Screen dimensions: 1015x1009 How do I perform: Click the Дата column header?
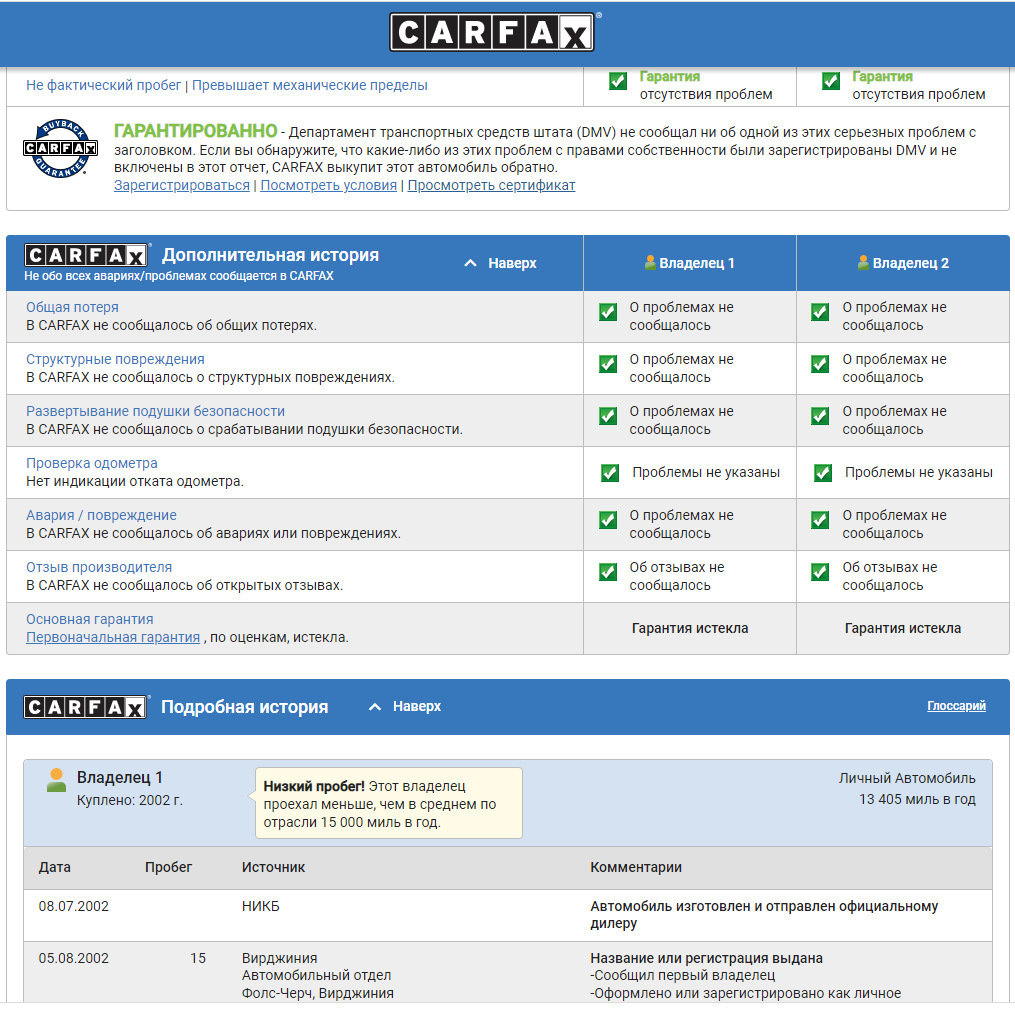click(54, 867)
